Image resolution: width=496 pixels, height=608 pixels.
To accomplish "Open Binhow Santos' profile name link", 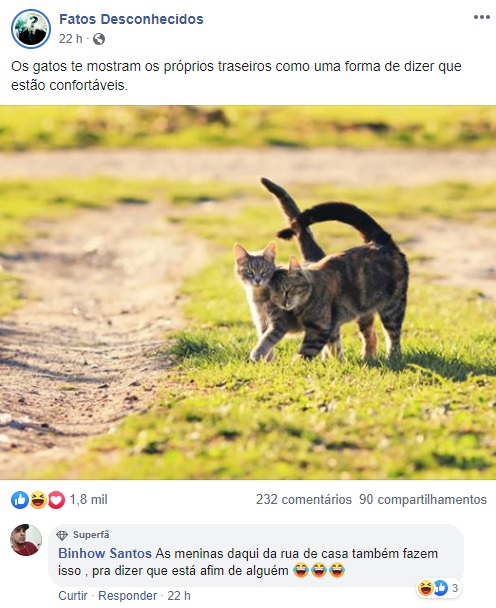I will tap(105, 553).
